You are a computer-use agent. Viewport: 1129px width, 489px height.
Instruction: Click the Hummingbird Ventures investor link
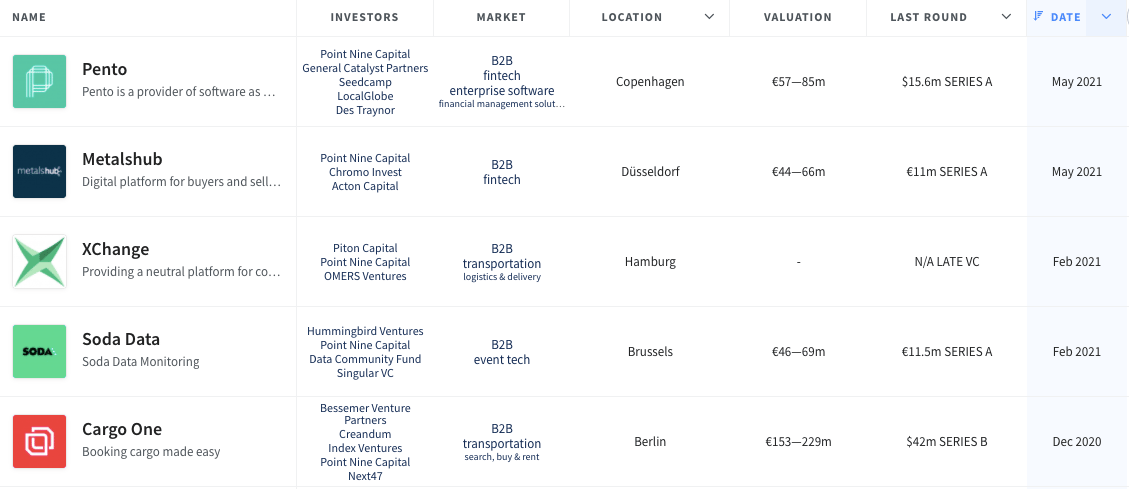tap(365, 331)
